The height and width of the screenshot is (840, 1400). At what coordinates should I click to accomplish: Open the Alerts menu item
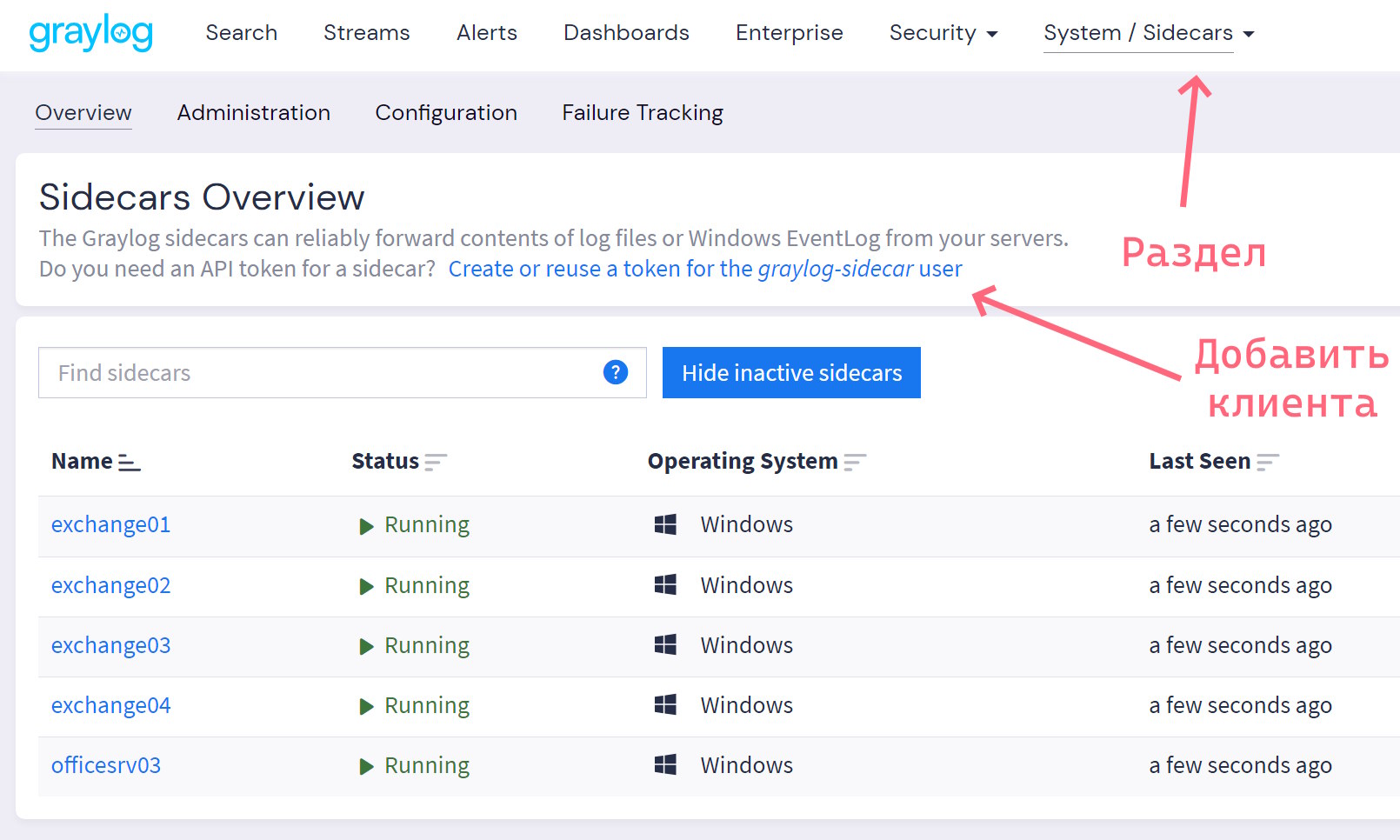pyautogui.click(x=487, y=33)
